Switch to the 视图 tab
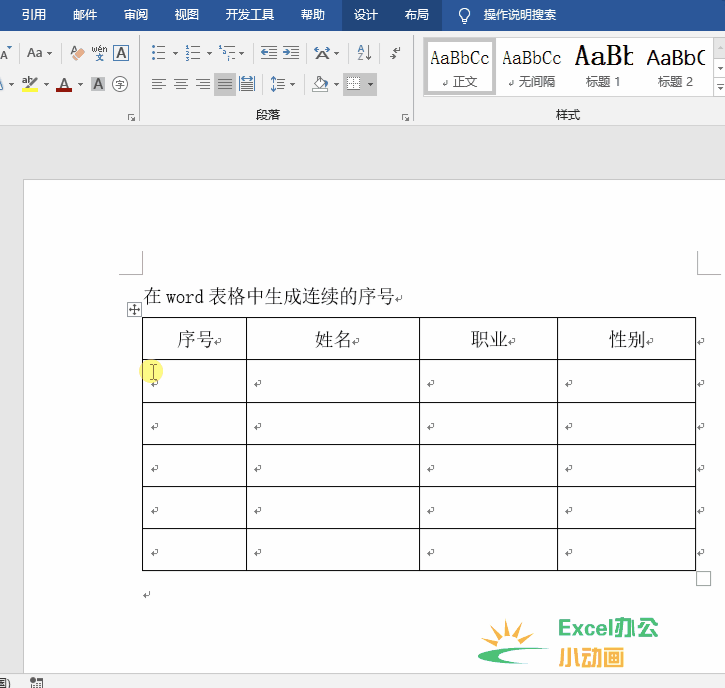 187,15
